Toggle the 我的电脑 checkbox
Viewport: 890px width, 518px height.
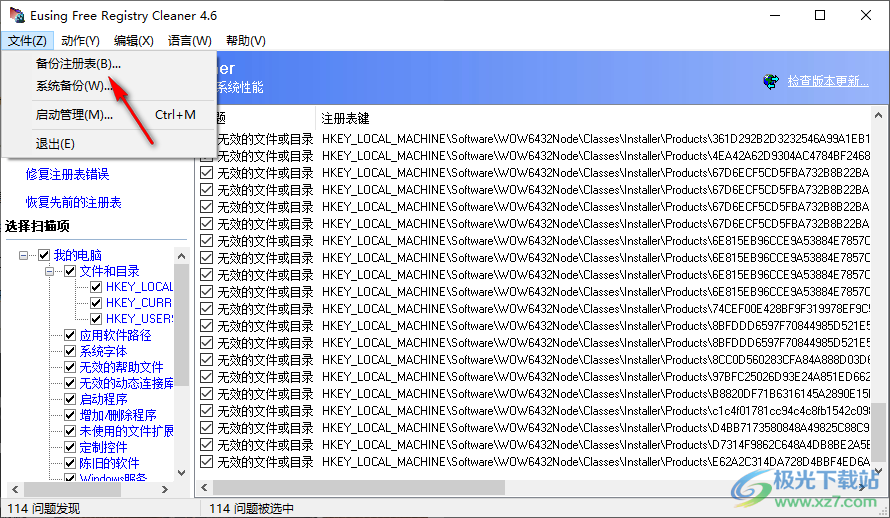click(44, 255)
